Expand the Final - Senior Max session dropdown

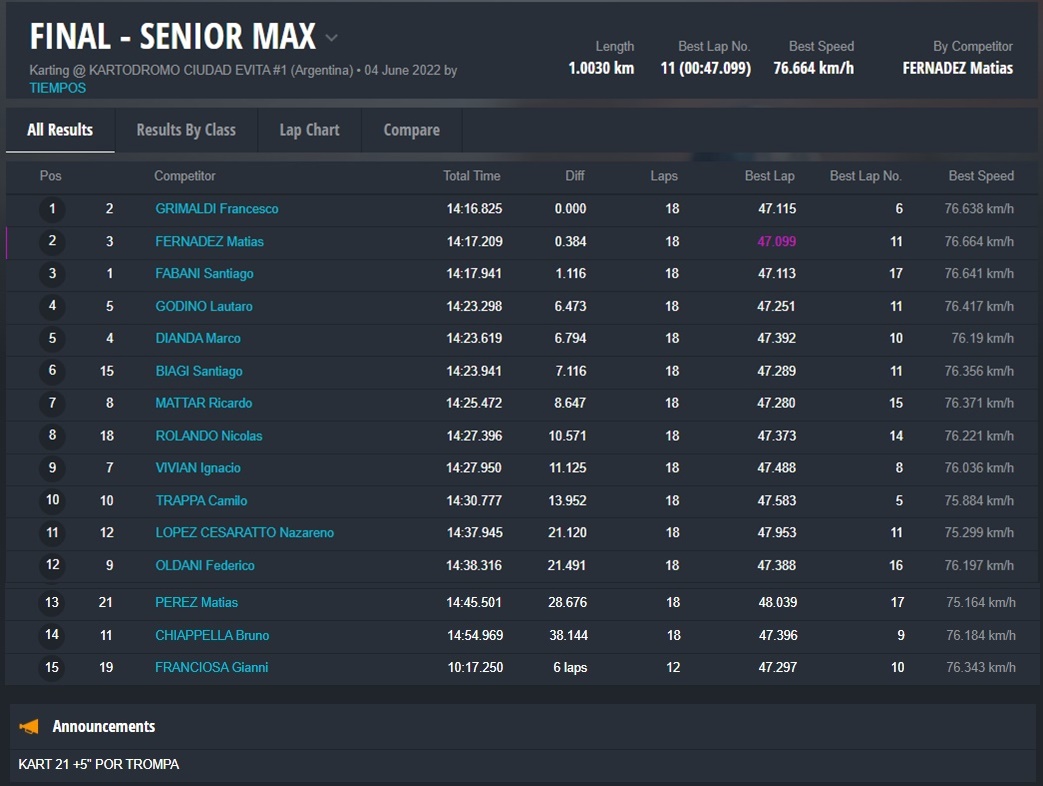pyautogui.click(x=331, y=38)
